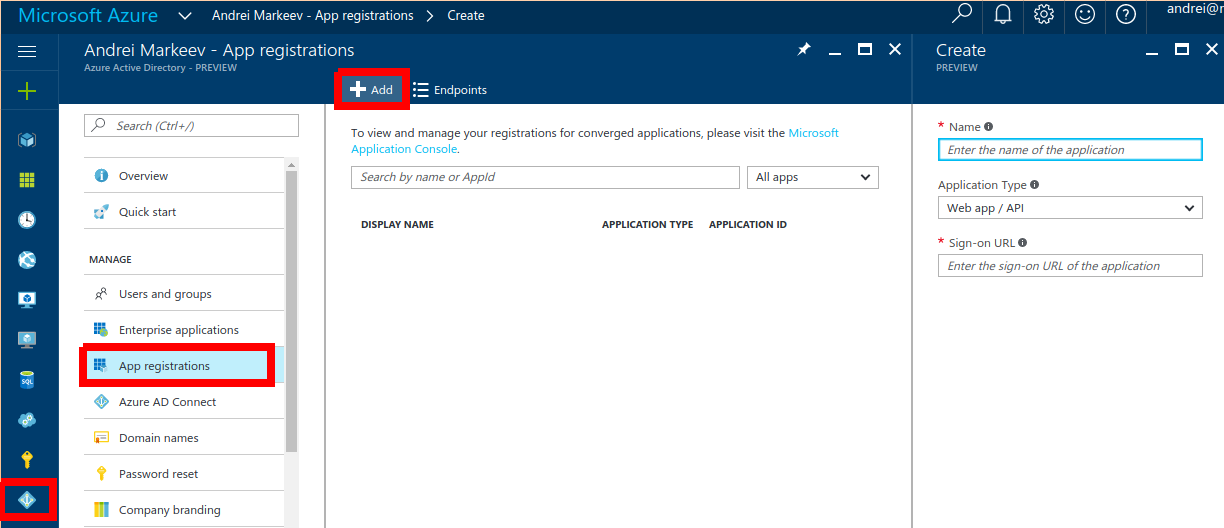Open Enterprise applications menu item

tap(184, 330)
